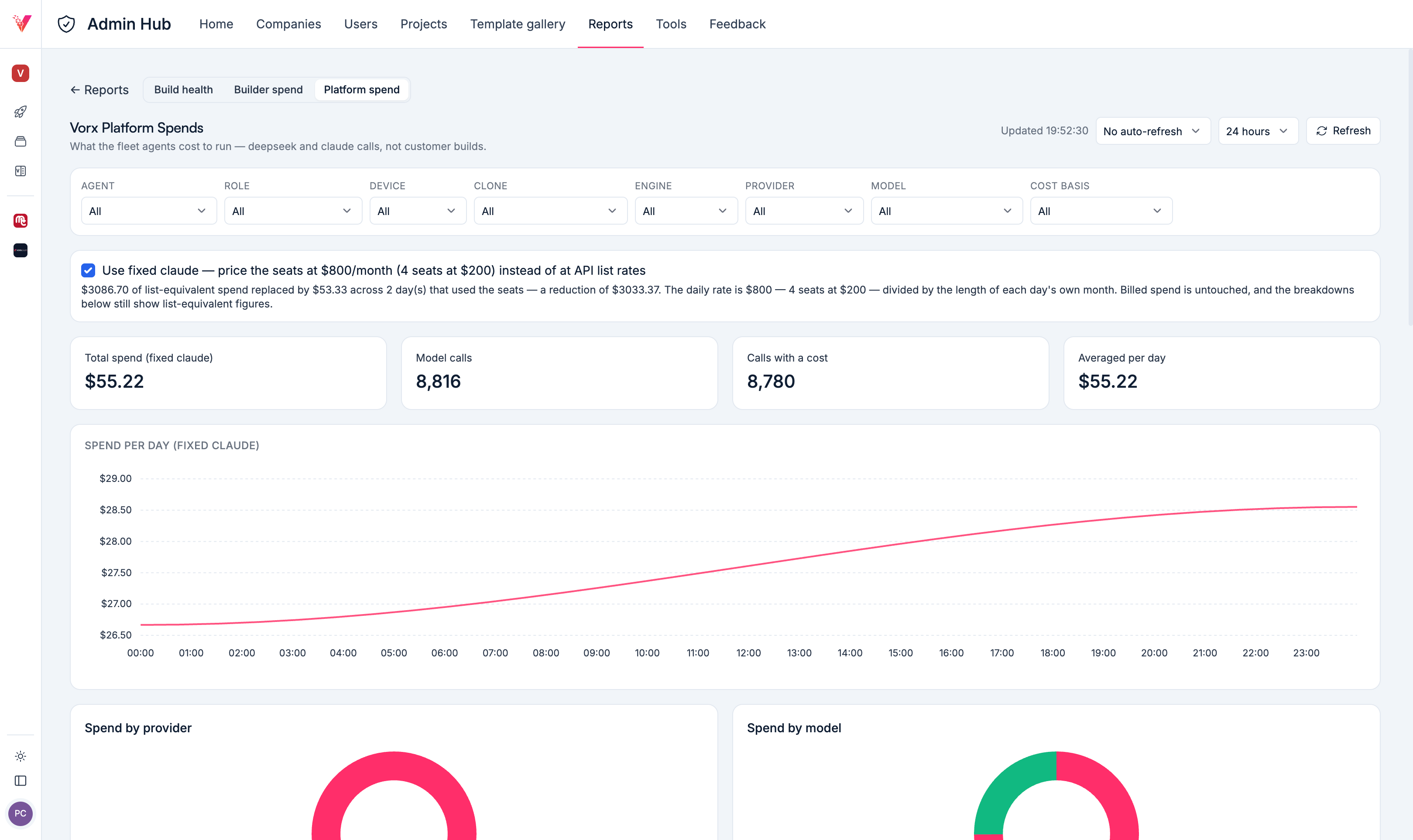Screen dimensions: 1413x840
Task: Click the 'Spend by provider' heading
Action: click(138, 728)
